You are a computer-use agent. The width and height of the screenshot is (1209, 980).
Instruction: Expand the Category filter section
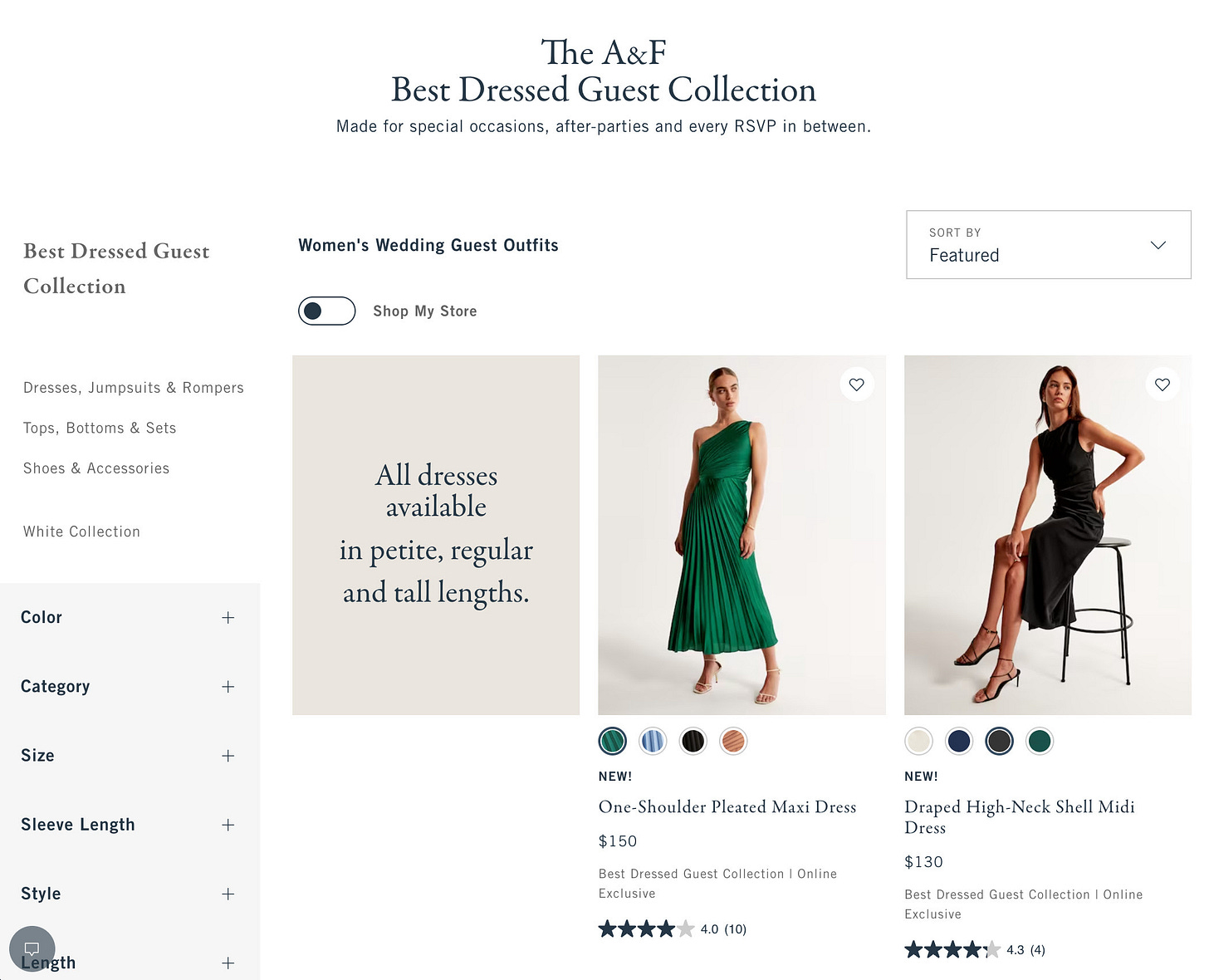click(130, 686)
